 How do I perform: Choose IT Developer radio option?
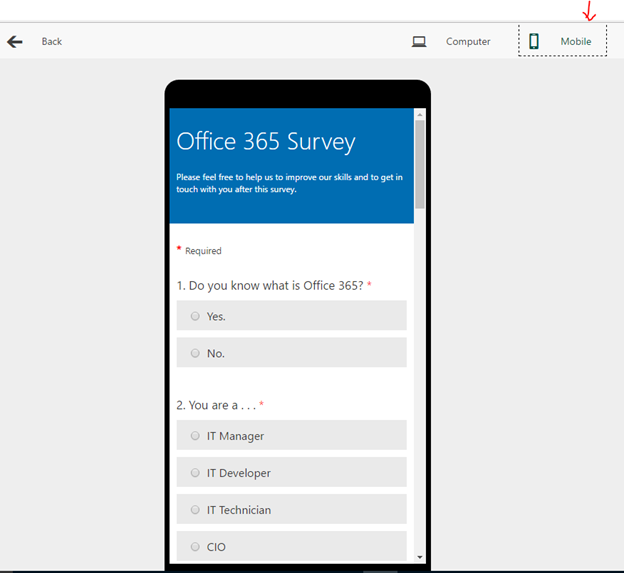(x=195, y=473)
